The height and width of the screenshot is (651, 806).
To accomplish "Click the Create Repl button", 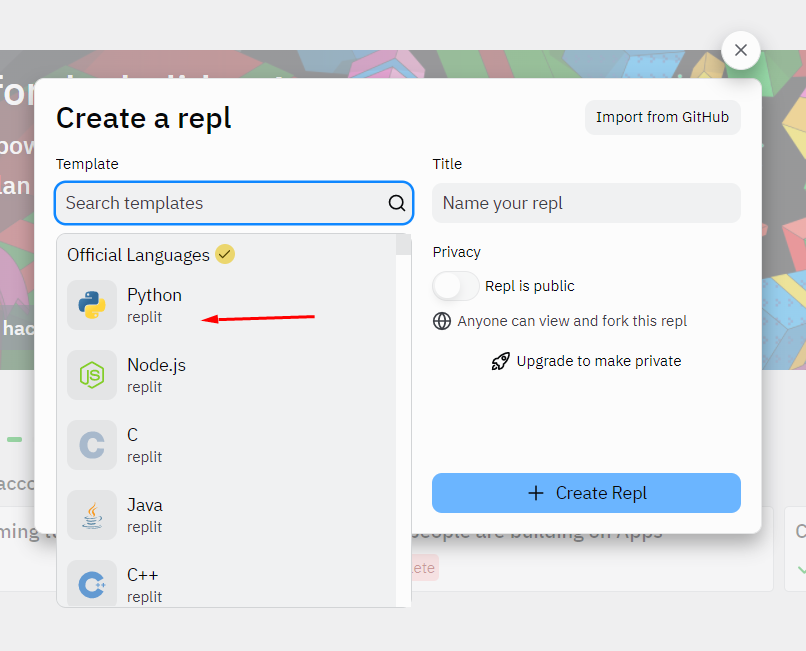I will pyautogui.click(x=586, y=493).
